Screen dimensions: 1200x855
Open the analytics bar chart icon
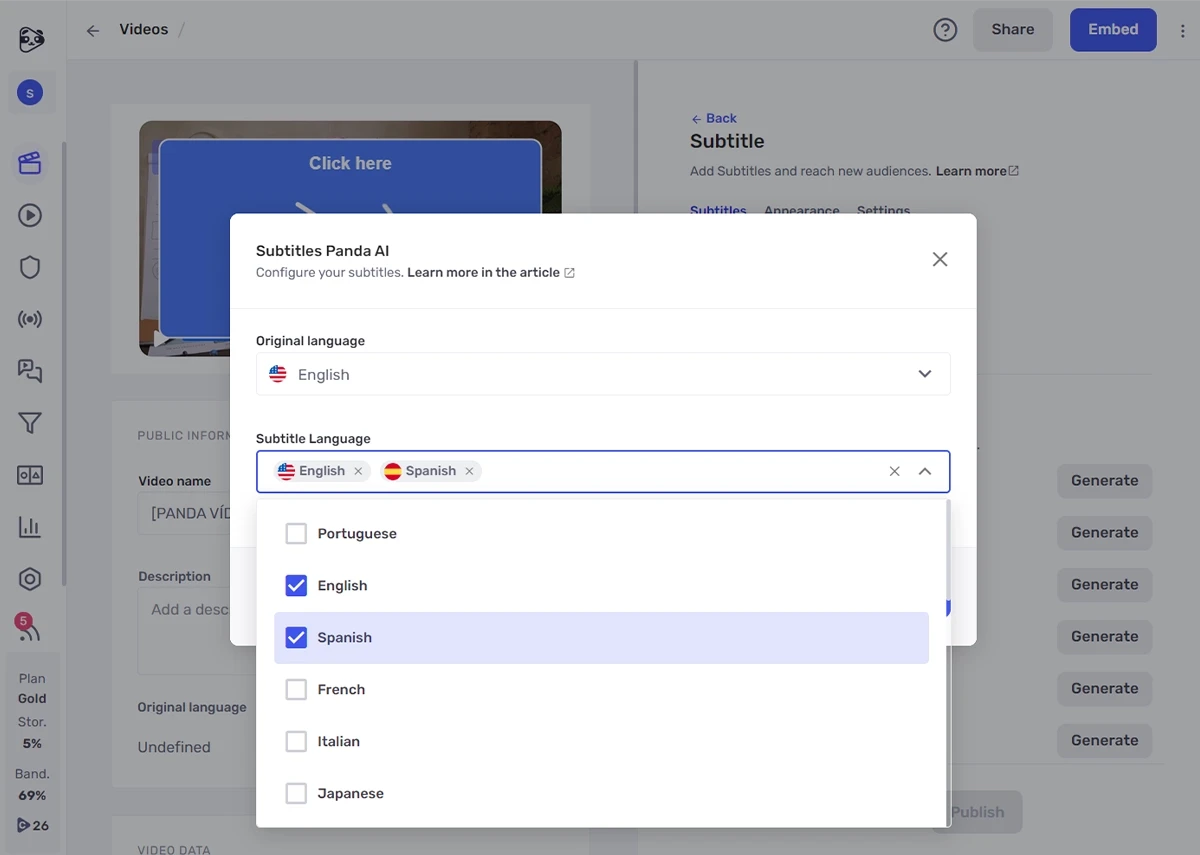click(x=30, y=527)
